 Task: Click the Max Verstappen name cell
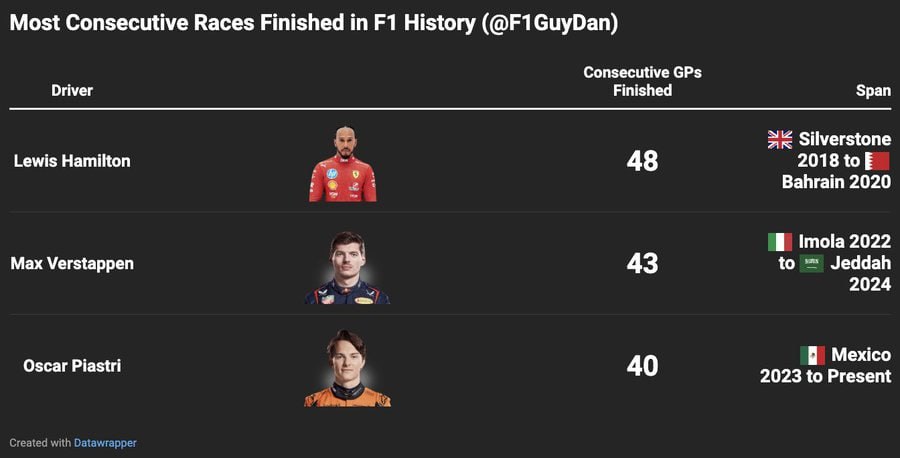pyautogui.click(x=72, y=263)
